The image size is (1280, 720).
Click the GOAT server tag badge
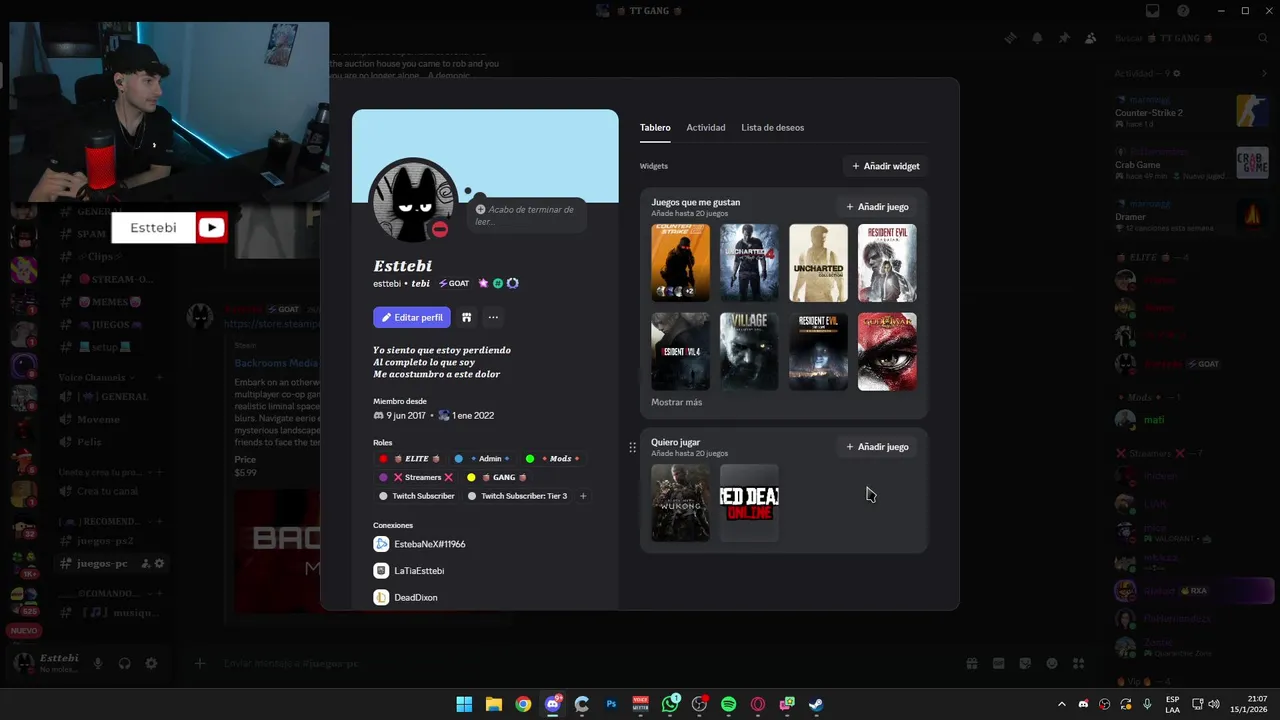click(x=454, y=283)
